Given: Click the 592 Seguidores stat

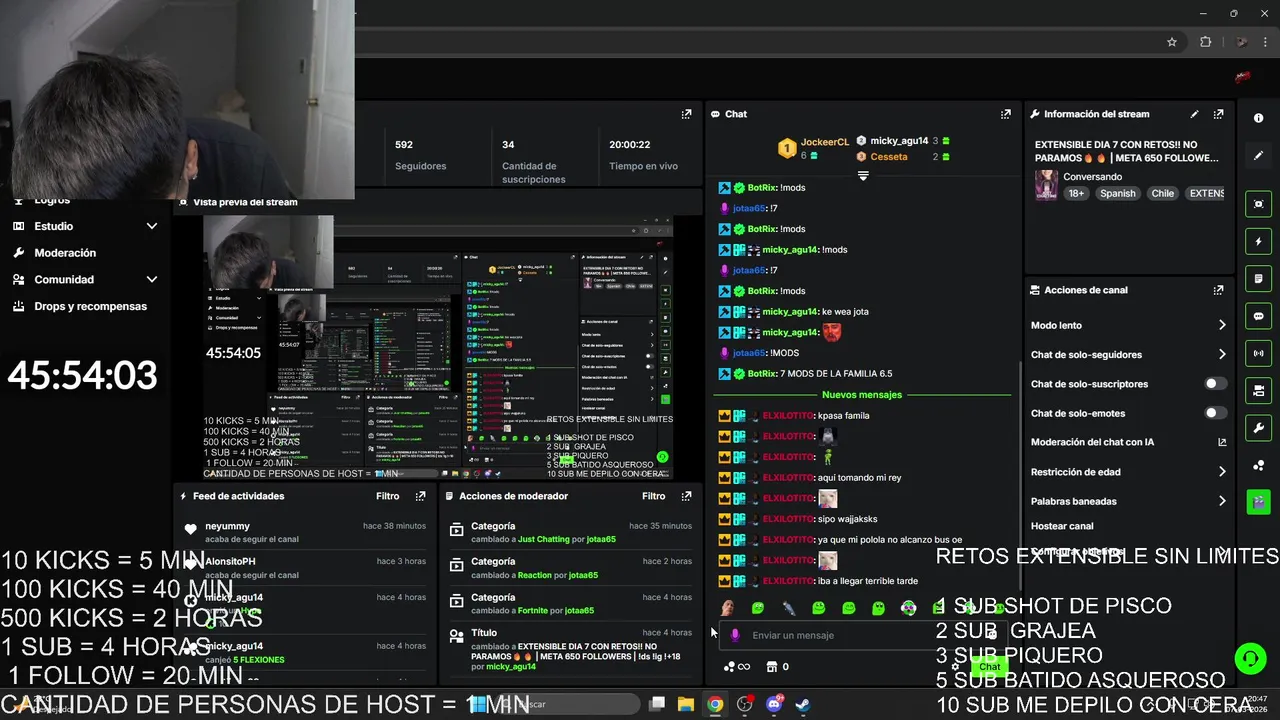Looking at the screenshot, I should pos(420,155).
